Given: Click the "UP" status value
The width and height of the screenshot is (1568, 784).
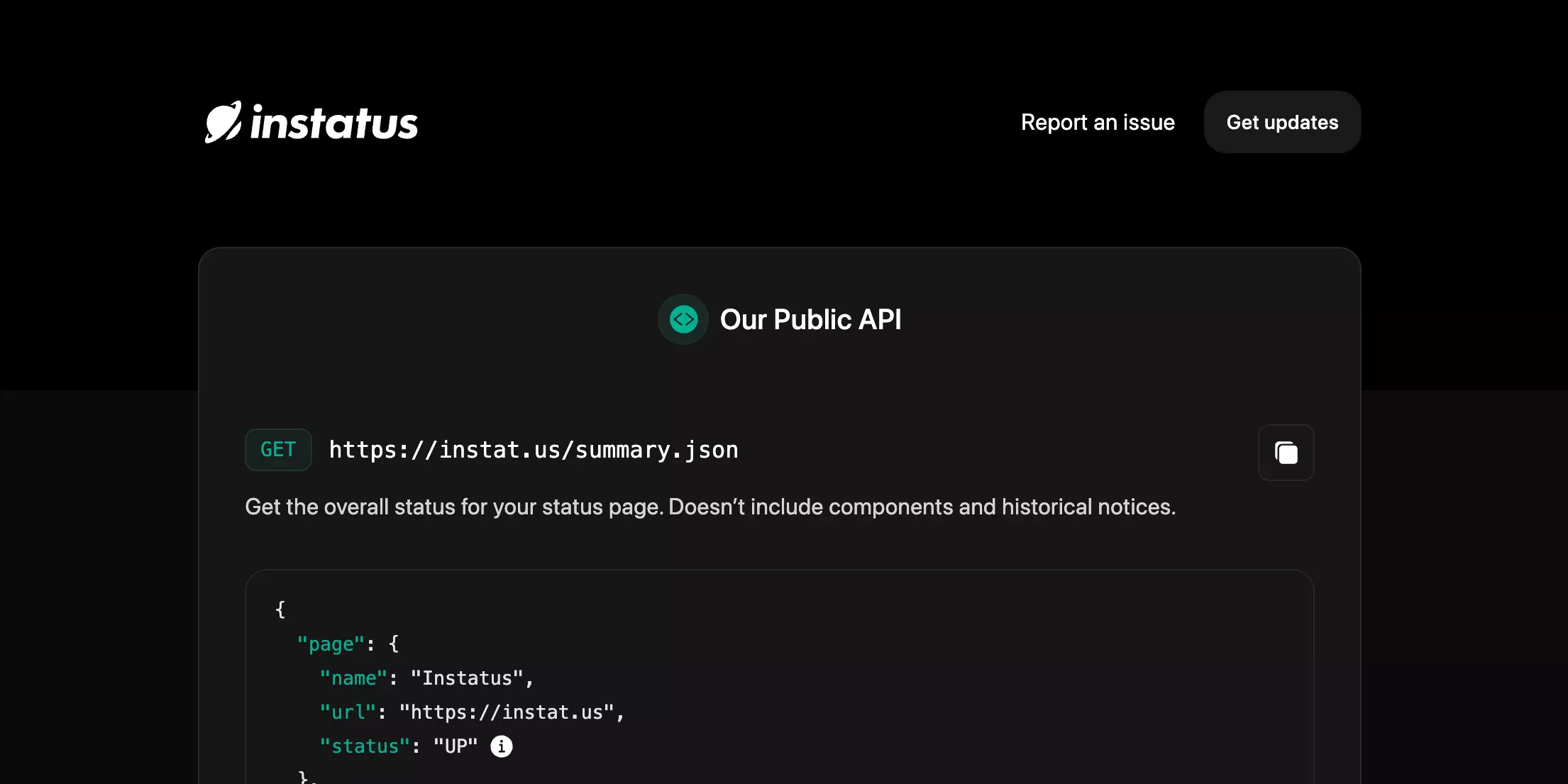Looking at the screenshot, I should click(456, 746).
